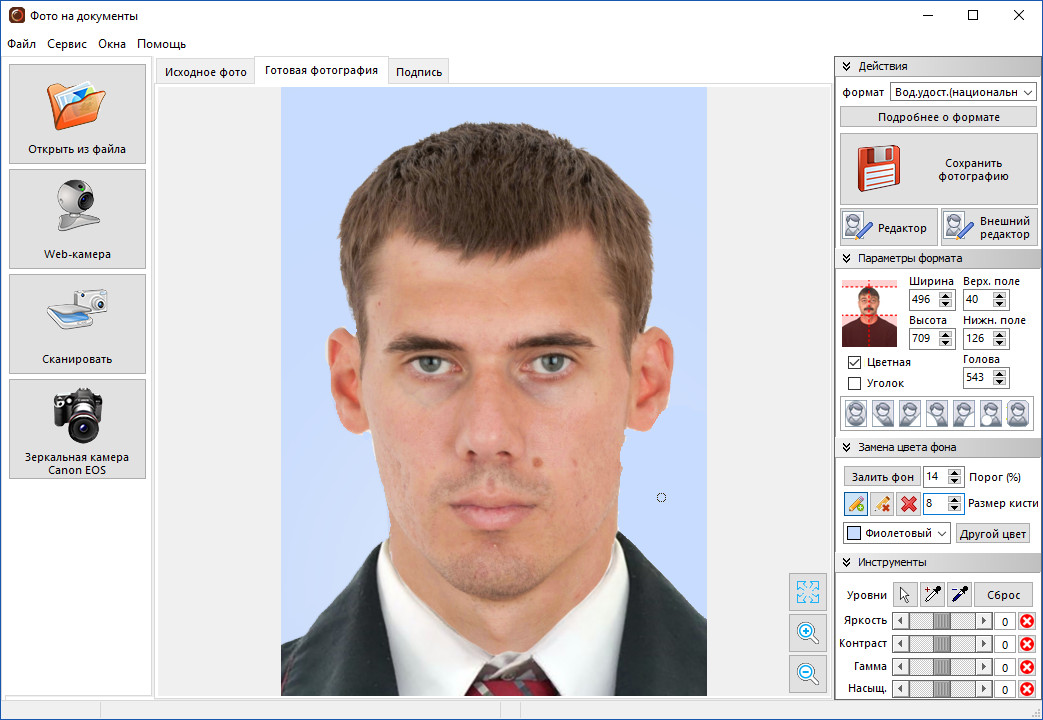
Task: Zoom in on the photo
Action: click(808, 633)
